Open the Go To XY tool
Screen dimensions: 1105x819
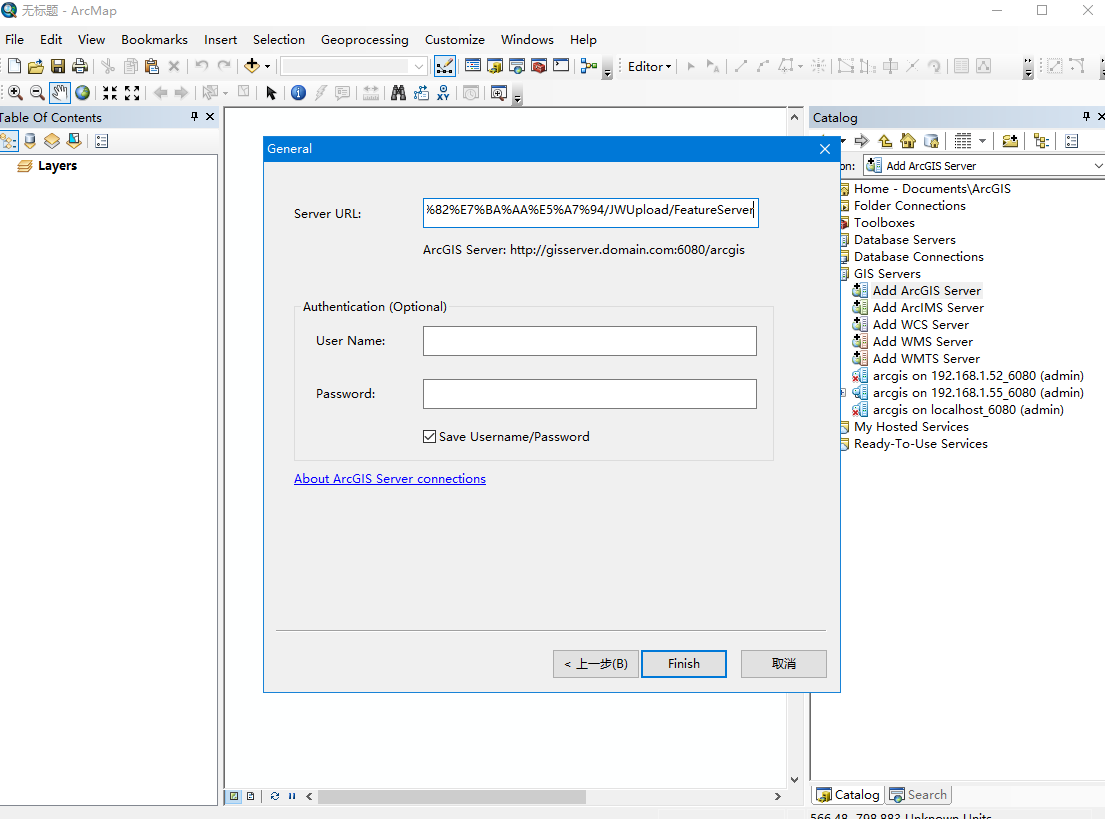[442, 92]
